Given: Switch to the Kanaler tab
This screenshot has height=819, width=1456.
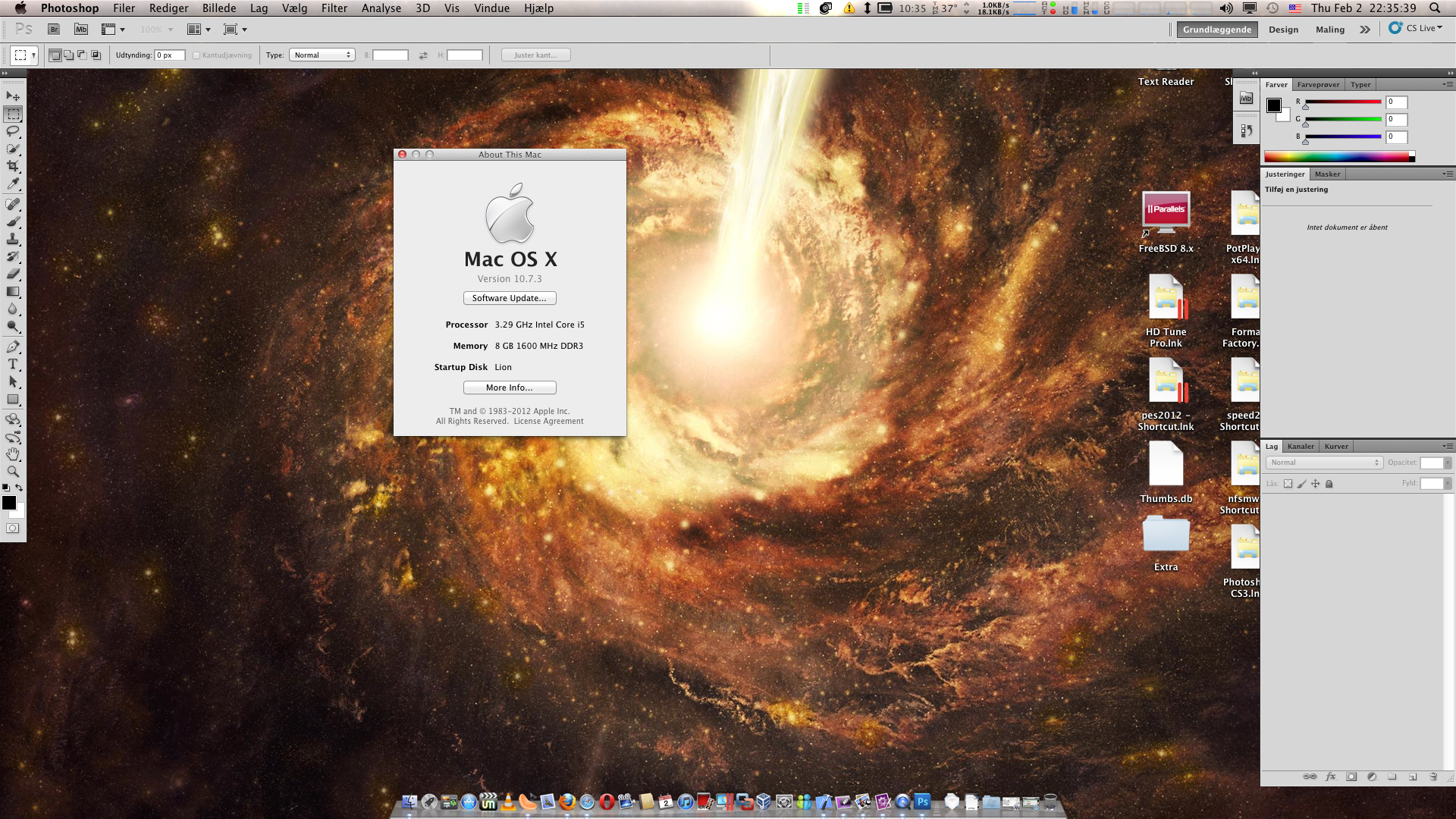Looking at the screenshot, I should coord(1301,447).
